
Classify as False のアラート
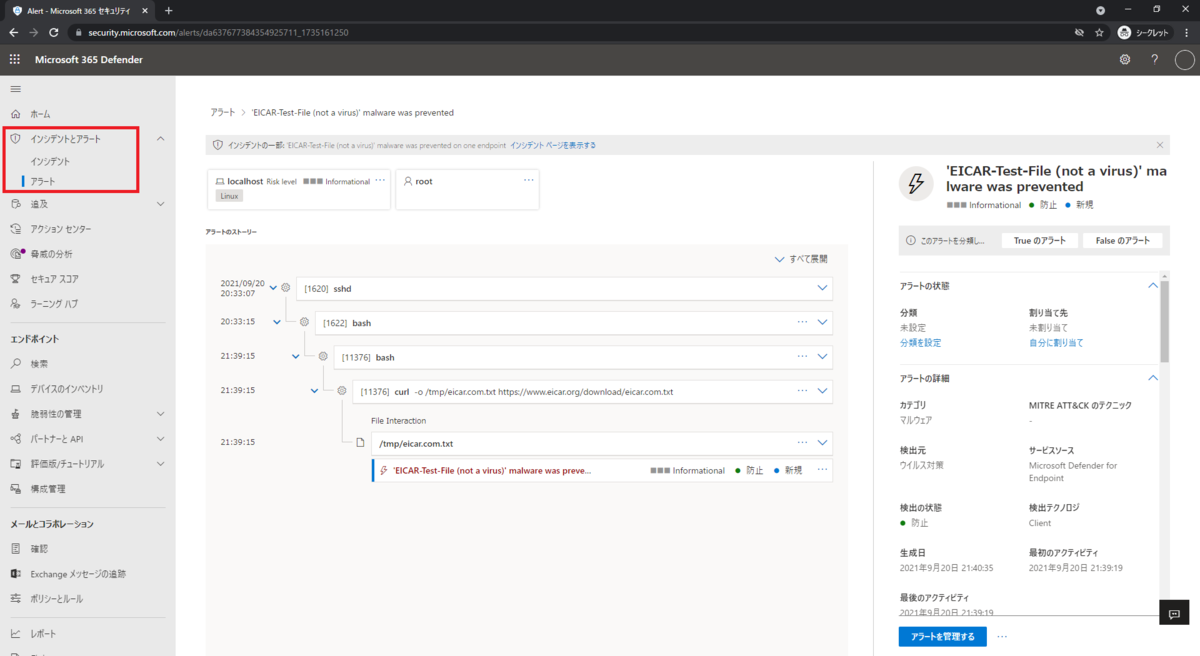pos(1123,241)
